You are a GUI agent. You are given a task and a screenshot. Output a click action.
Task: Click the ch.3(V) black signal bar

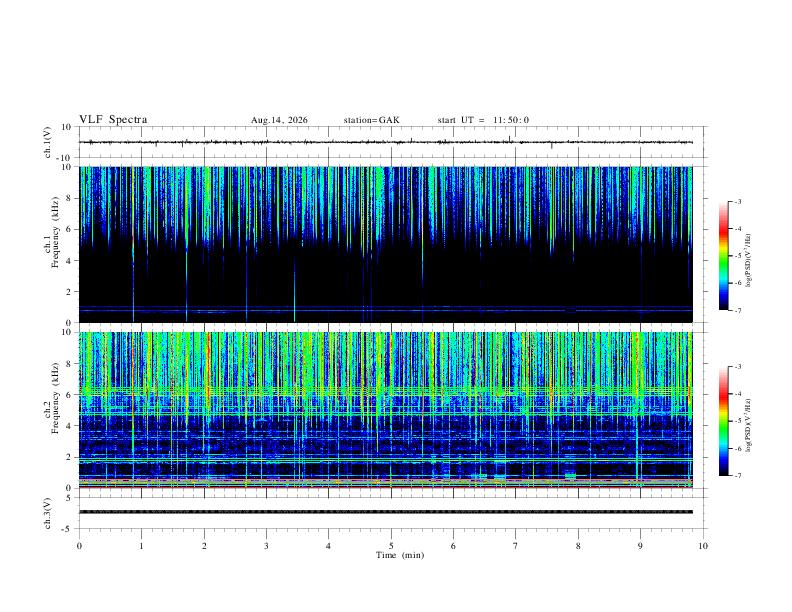click(x=385, y=512)
